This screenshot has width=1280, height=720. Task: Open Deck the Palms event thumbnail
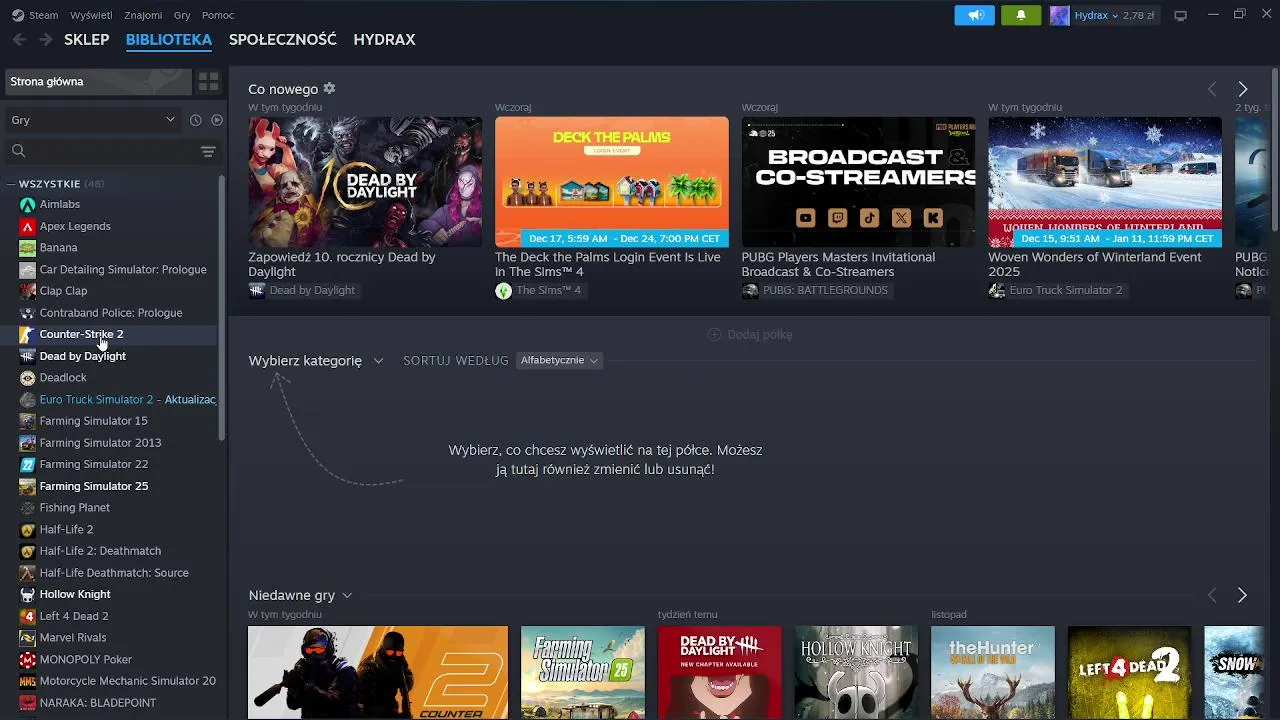(612, 182)
